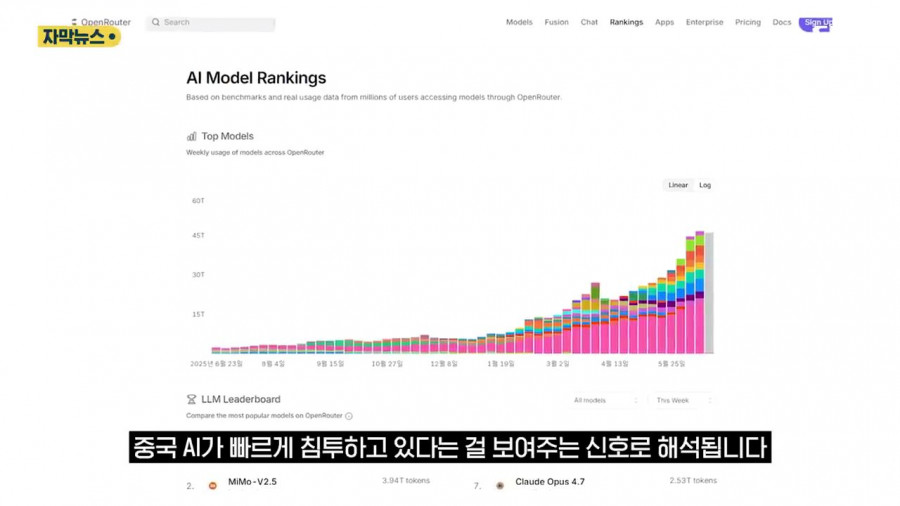Open the All models dropdown
Viewport: 900px width, 506px height.
click(605, 400)
